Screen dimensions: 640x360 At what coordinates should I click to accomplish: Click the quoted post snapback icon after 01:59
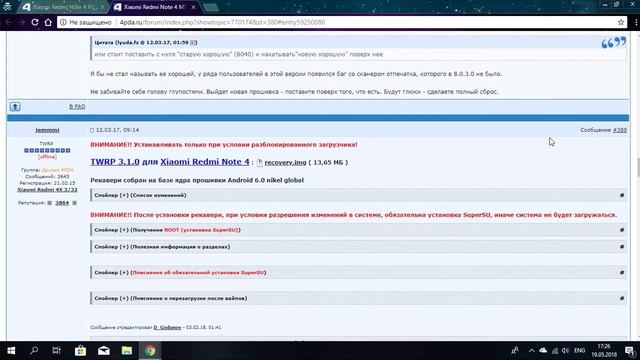193,42
